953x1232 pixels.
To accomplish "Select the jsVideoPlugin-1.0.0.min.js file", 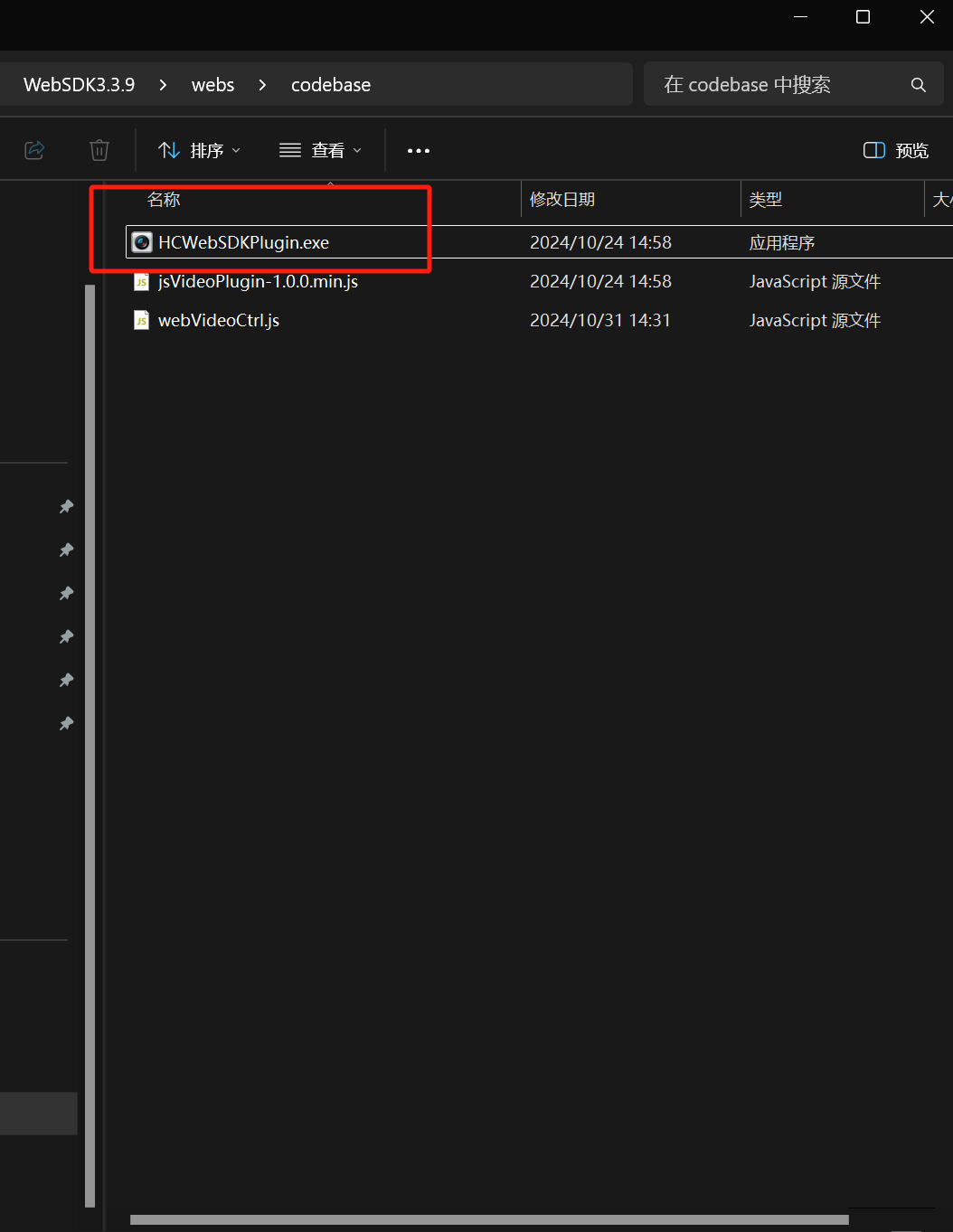I will [x=257, y=281].
